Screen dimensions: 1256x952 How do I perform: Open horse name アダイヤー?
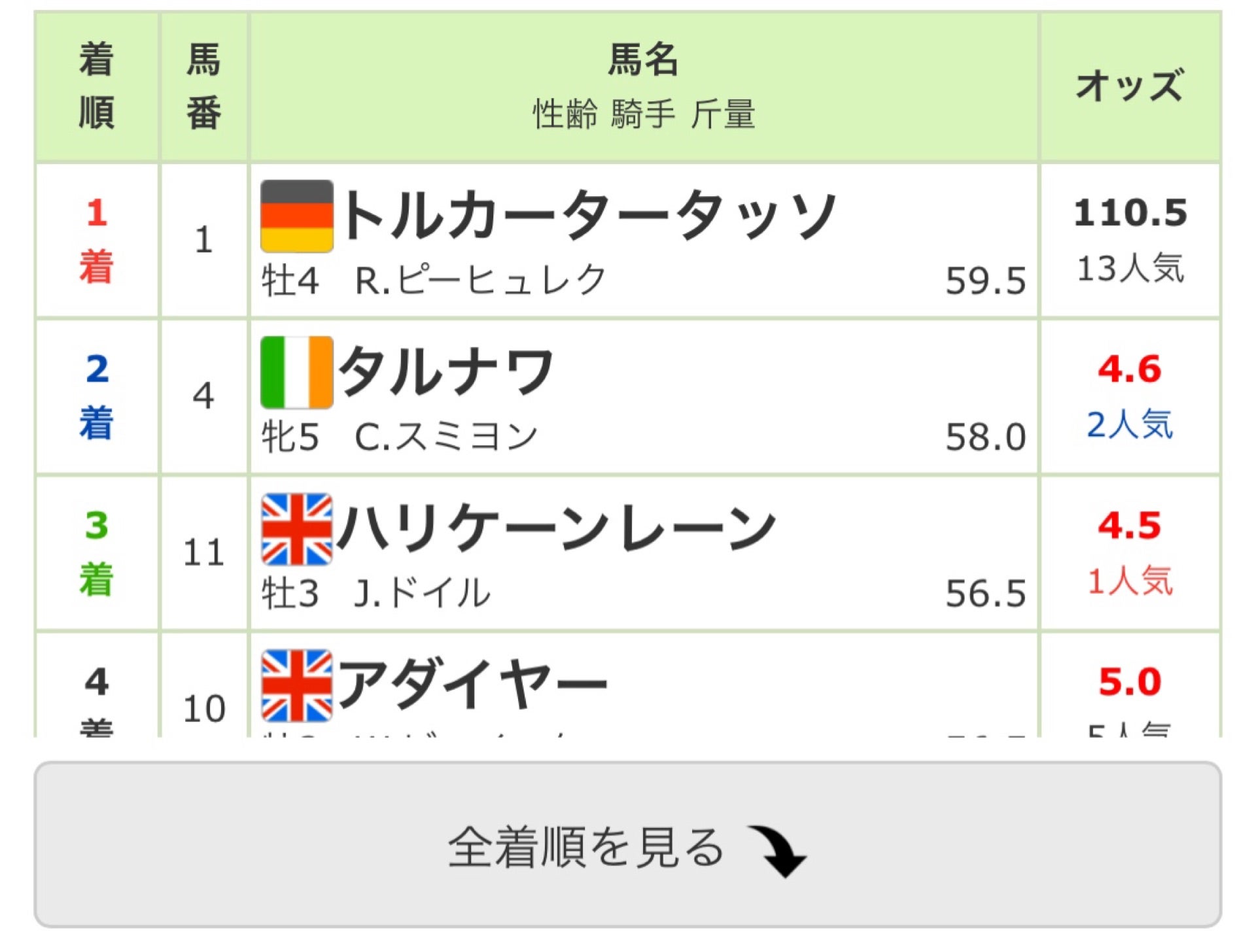coord(473,685)
